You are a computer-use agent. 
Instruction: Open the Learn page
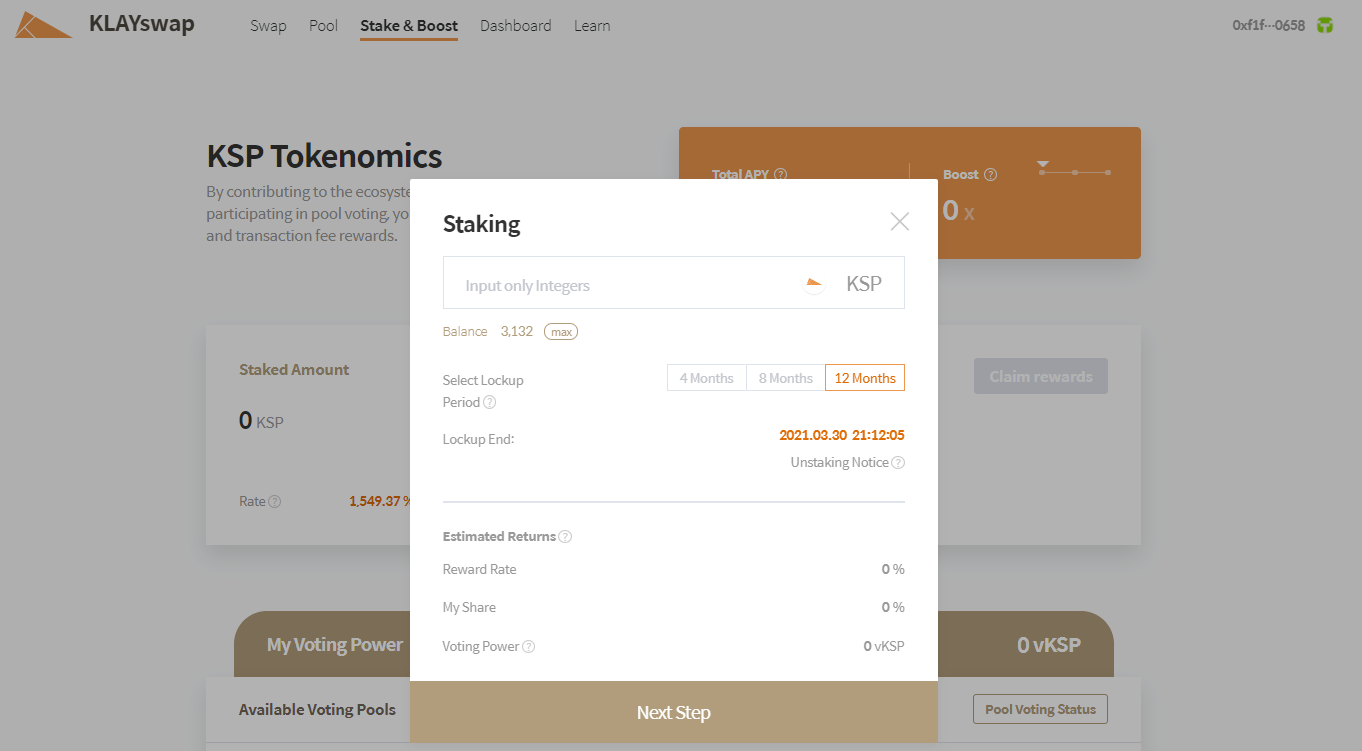pyautogui.click(x=592, y=26)
